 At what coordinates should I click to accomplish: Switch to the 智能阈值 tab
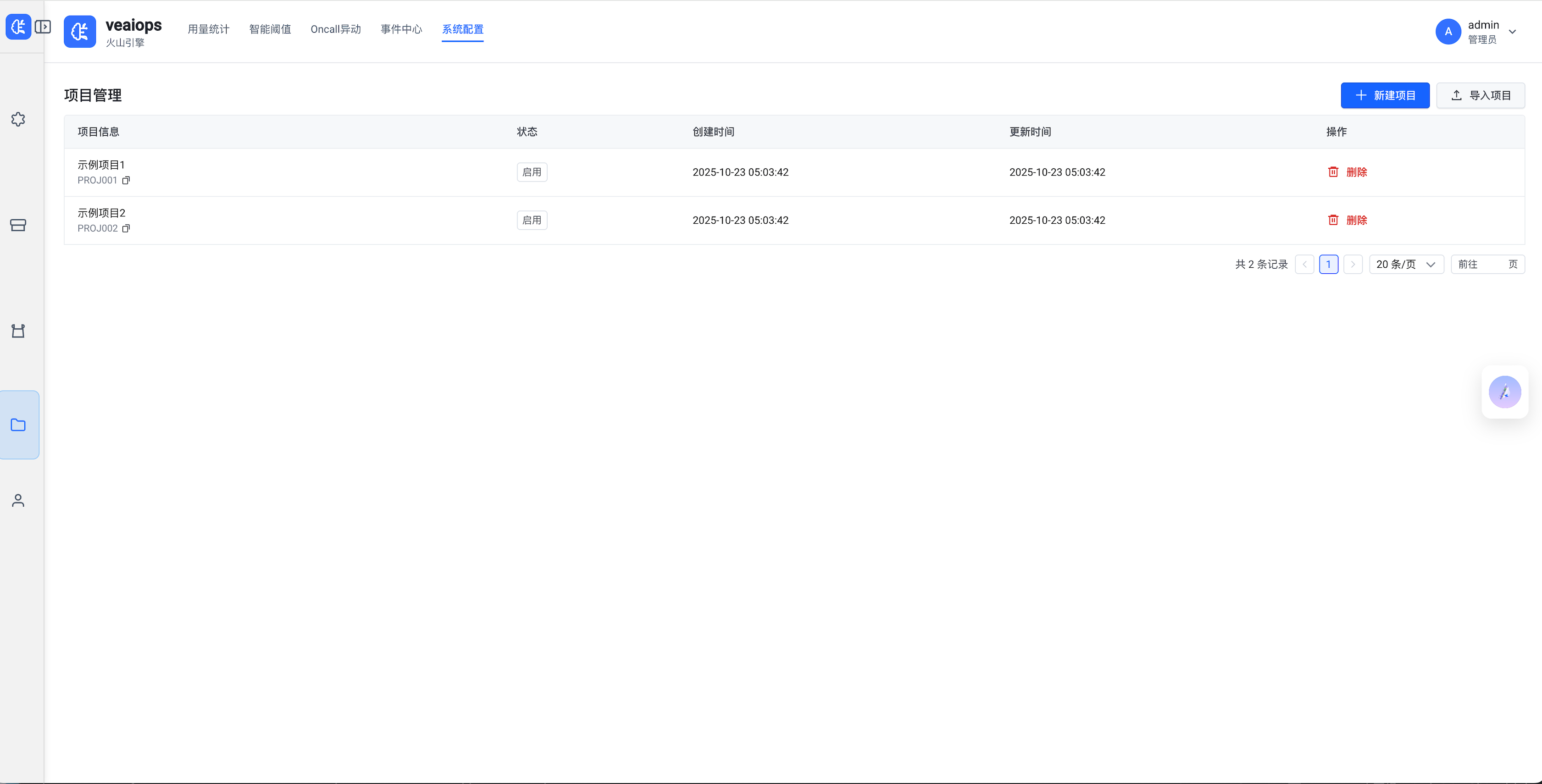[x=270, y=29]
